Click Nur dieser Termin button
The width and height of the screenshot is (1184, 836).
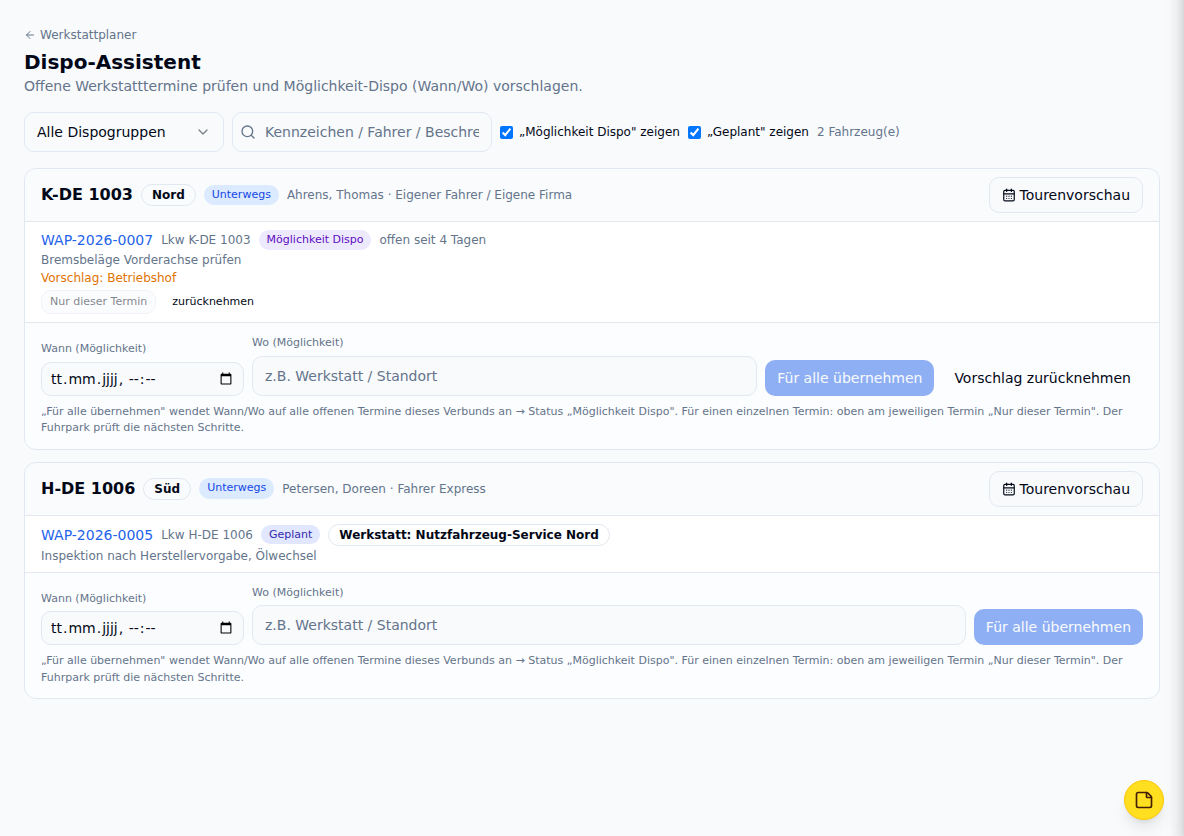[x=98, y=301]
